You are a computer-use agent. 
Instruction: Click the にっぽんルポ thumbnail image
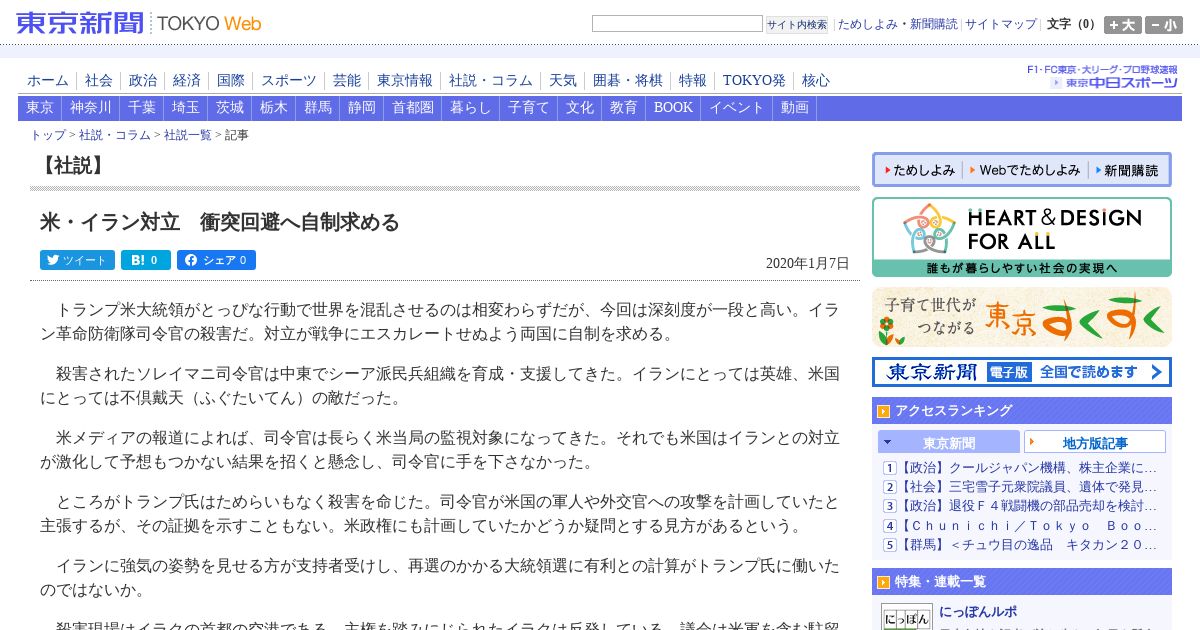tap(906, 617)
